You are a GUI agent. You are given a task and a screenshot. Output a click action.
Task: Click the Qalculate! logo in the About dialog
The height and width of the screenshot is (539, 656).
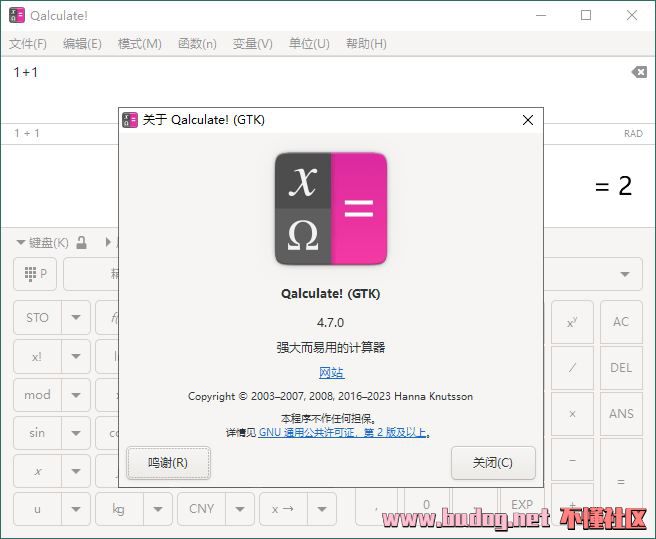pos(331,209)
